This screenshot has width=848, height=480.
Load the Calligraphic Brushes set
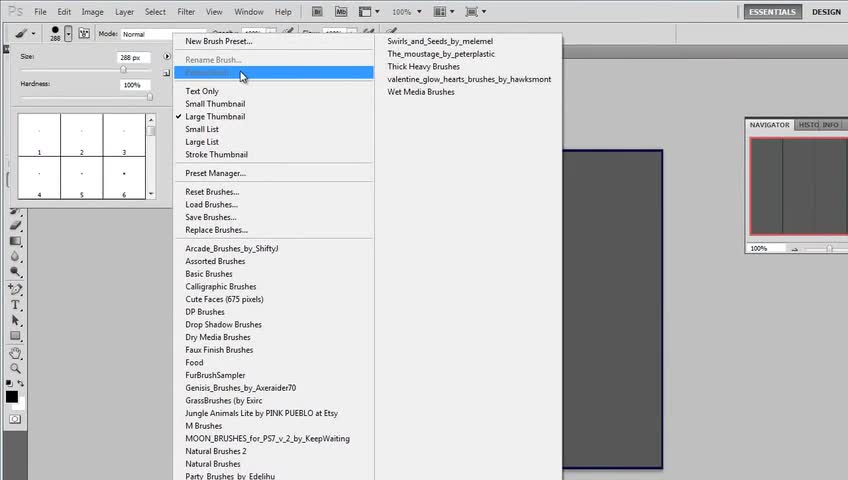[221, 286]
